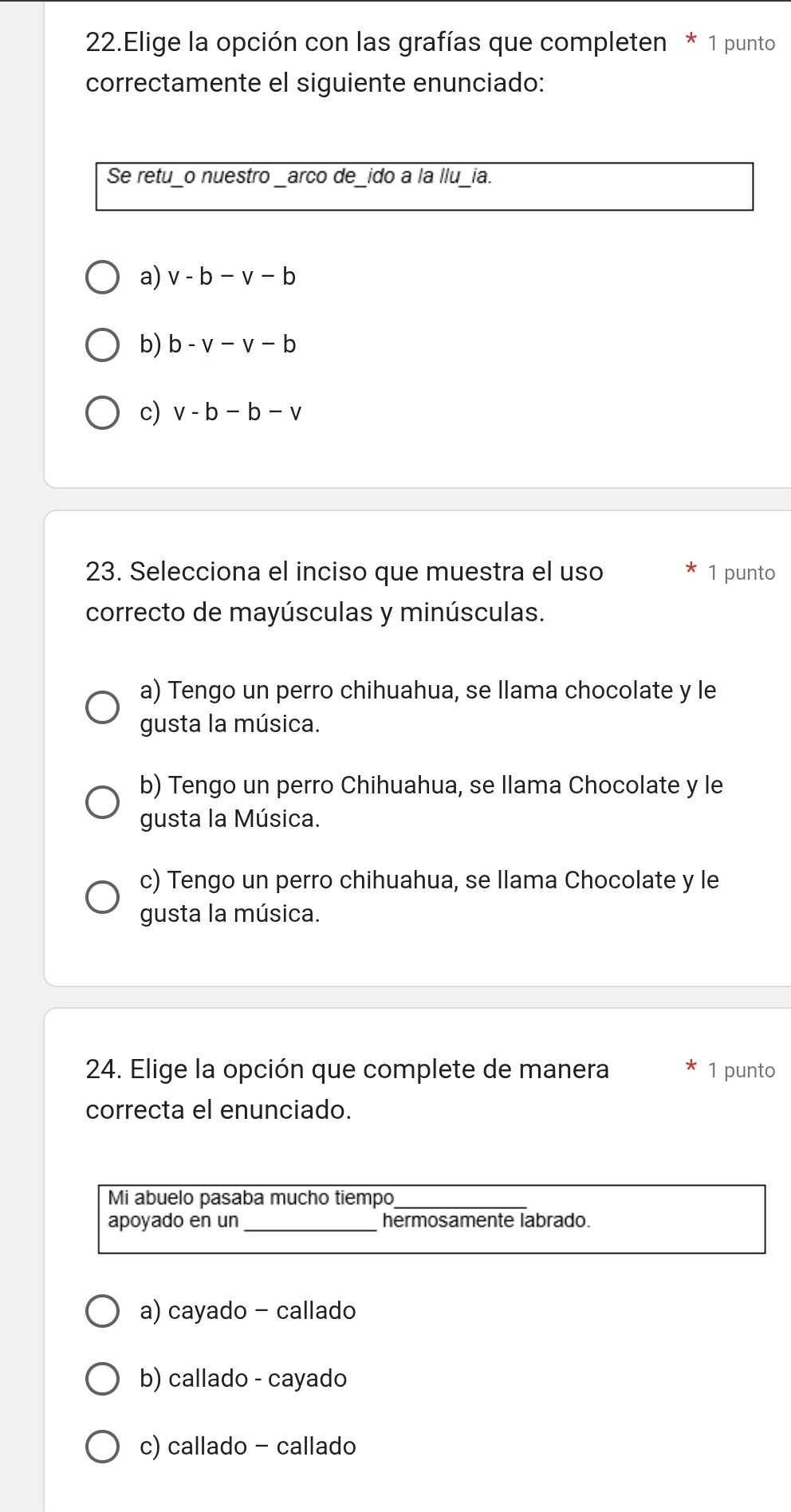The height and width of the screenshot is (1512, 791).
Task: Pick answer c) with capitalized Chocolate only
Action: click(103, 896)
